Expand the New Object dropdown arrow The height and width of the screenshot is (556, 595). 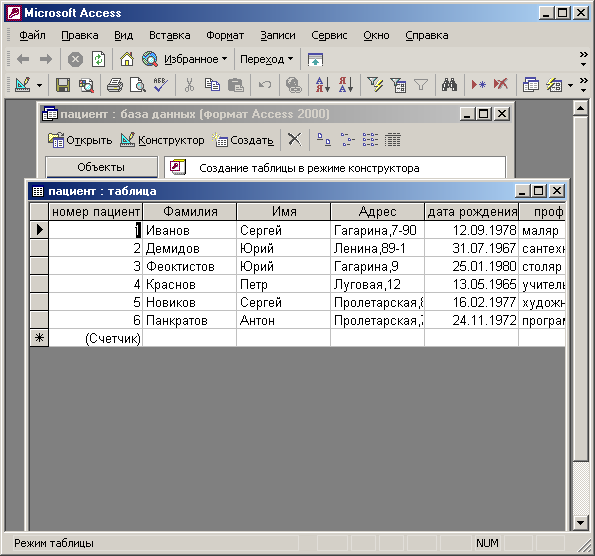pos(570,85)
